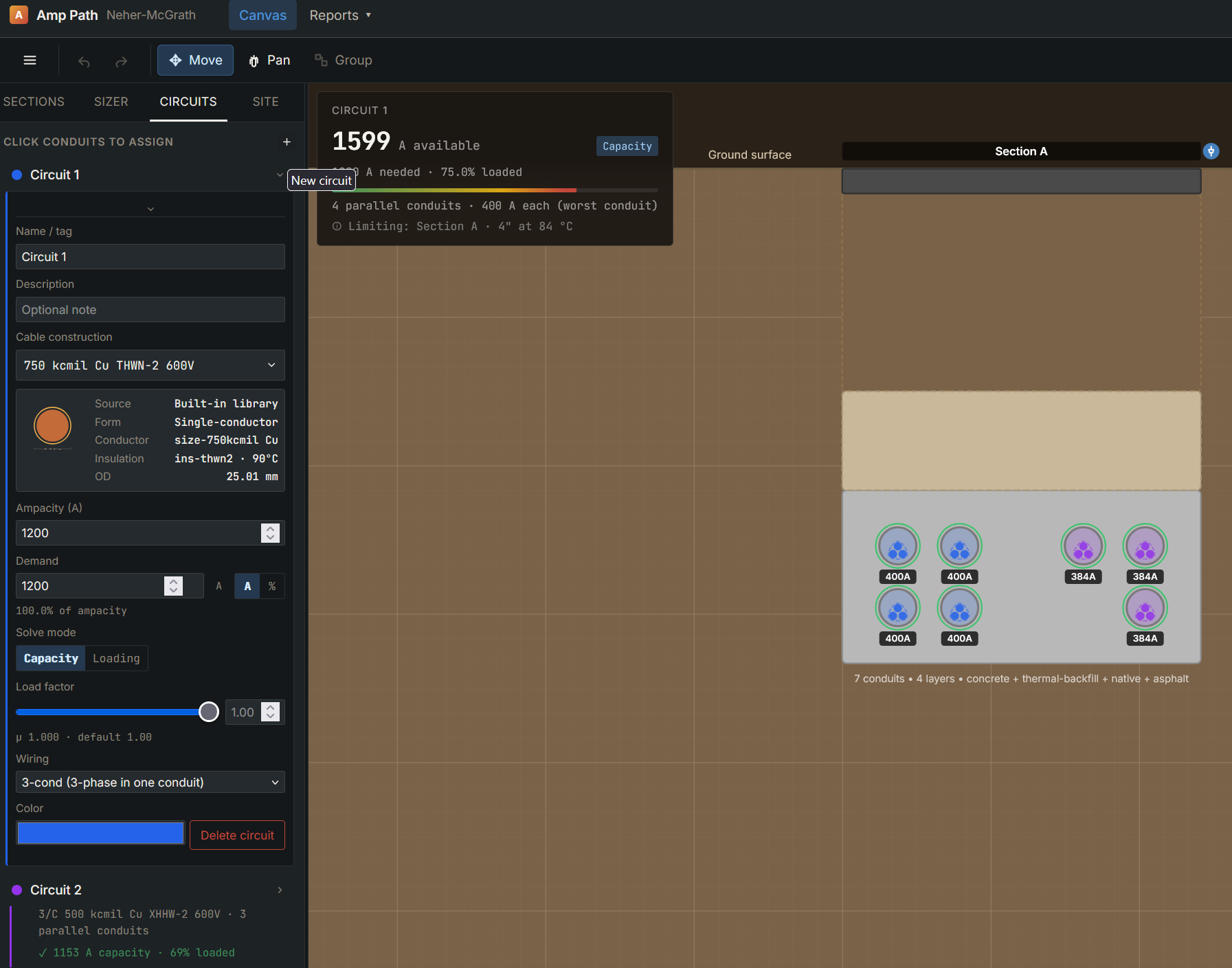Viewport: 1232px width, 968px height.
Task: Click the top-left 400A conduit
Action: coord(897,547)
